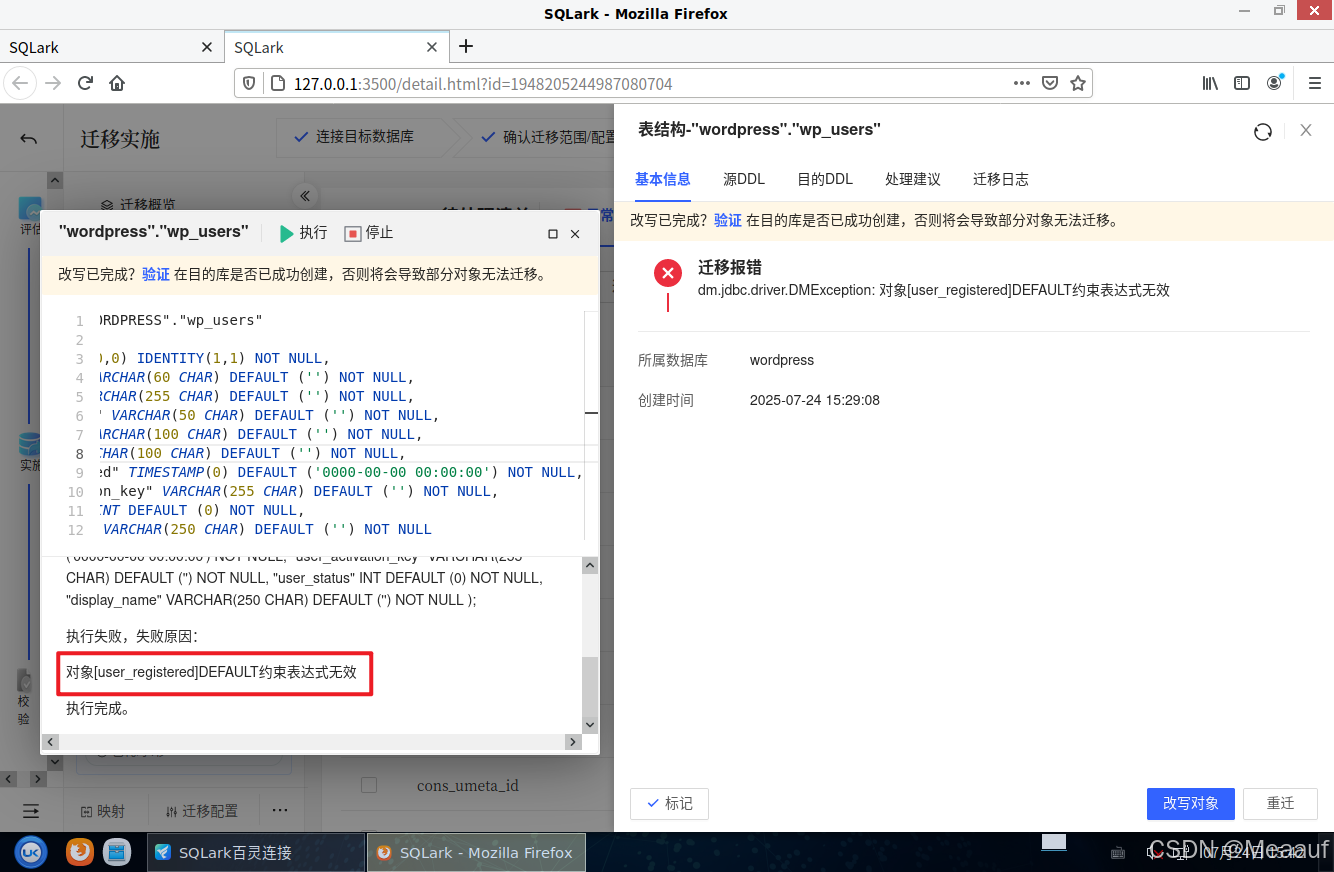Click the green Execute (执行) play icon

coord(286,233)
